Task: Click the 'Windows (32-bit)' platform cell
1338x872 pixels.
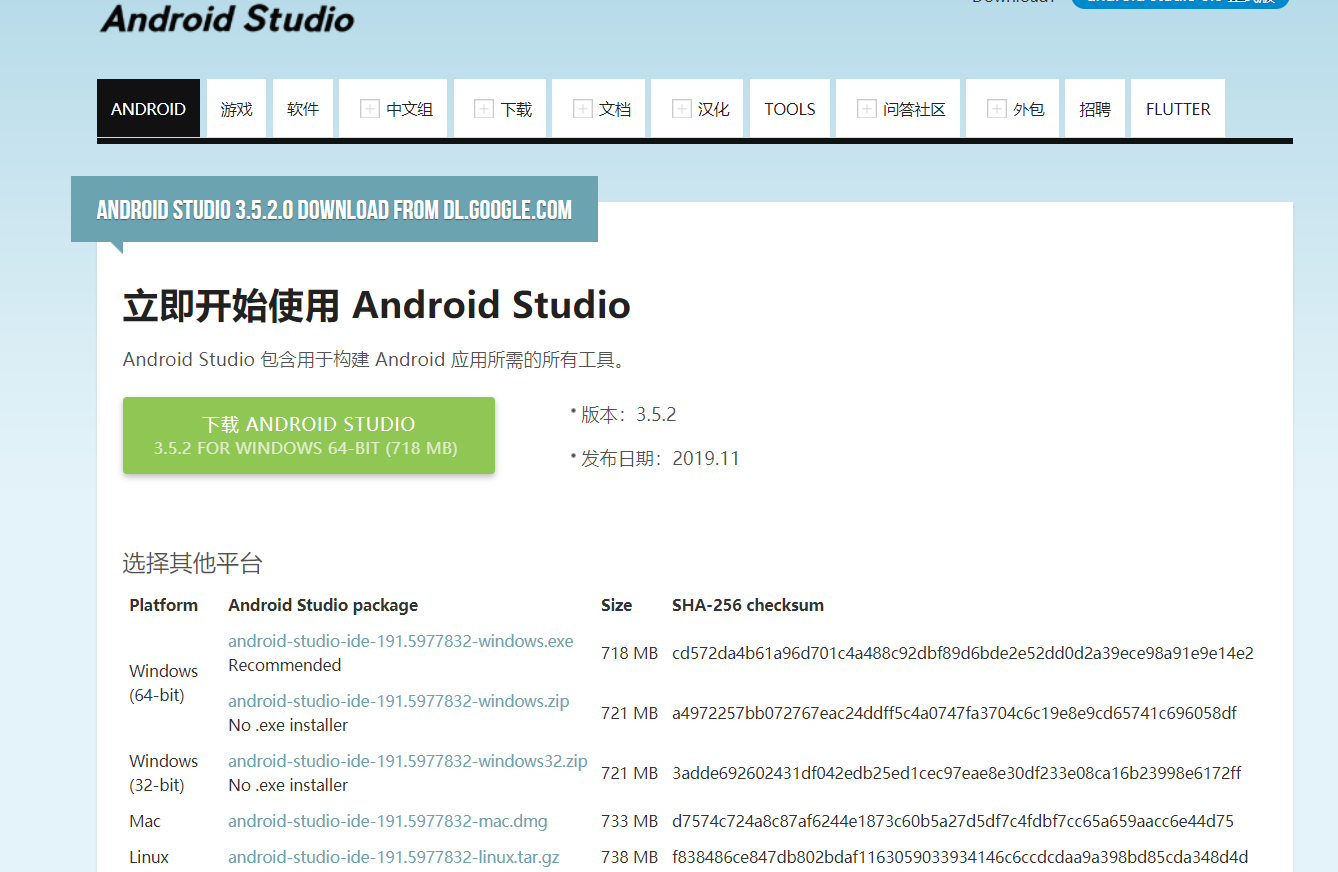Action: [164, 773]
